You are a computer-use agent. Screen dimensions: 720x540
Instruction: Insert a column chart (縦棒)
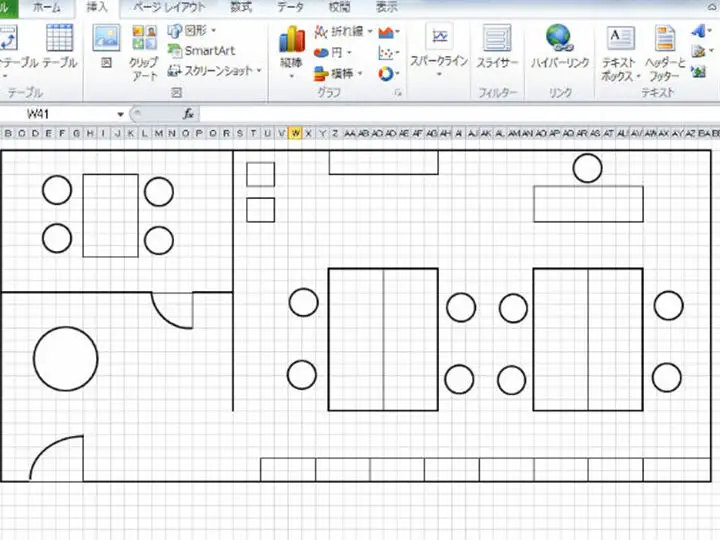click(x=291, y=48)
